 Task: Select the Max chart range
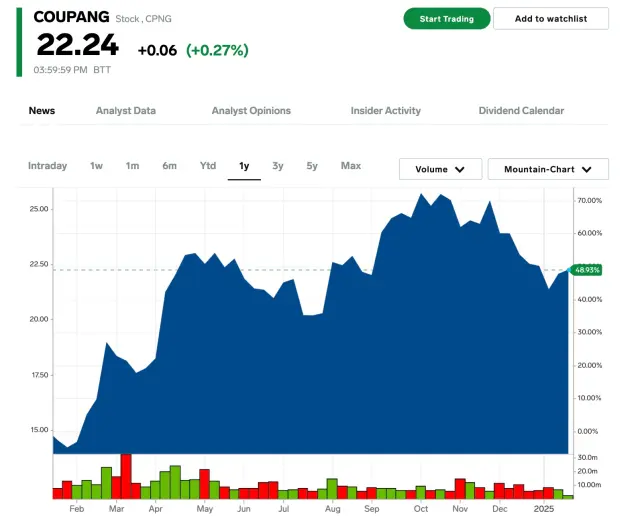click(x=350, y=166)
